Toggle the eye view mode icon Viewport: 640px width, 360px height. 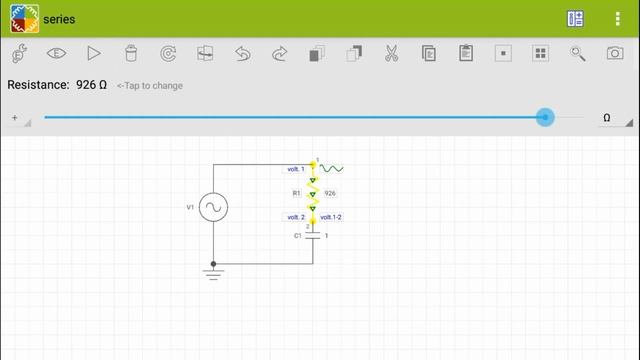(x=56, y=53)
